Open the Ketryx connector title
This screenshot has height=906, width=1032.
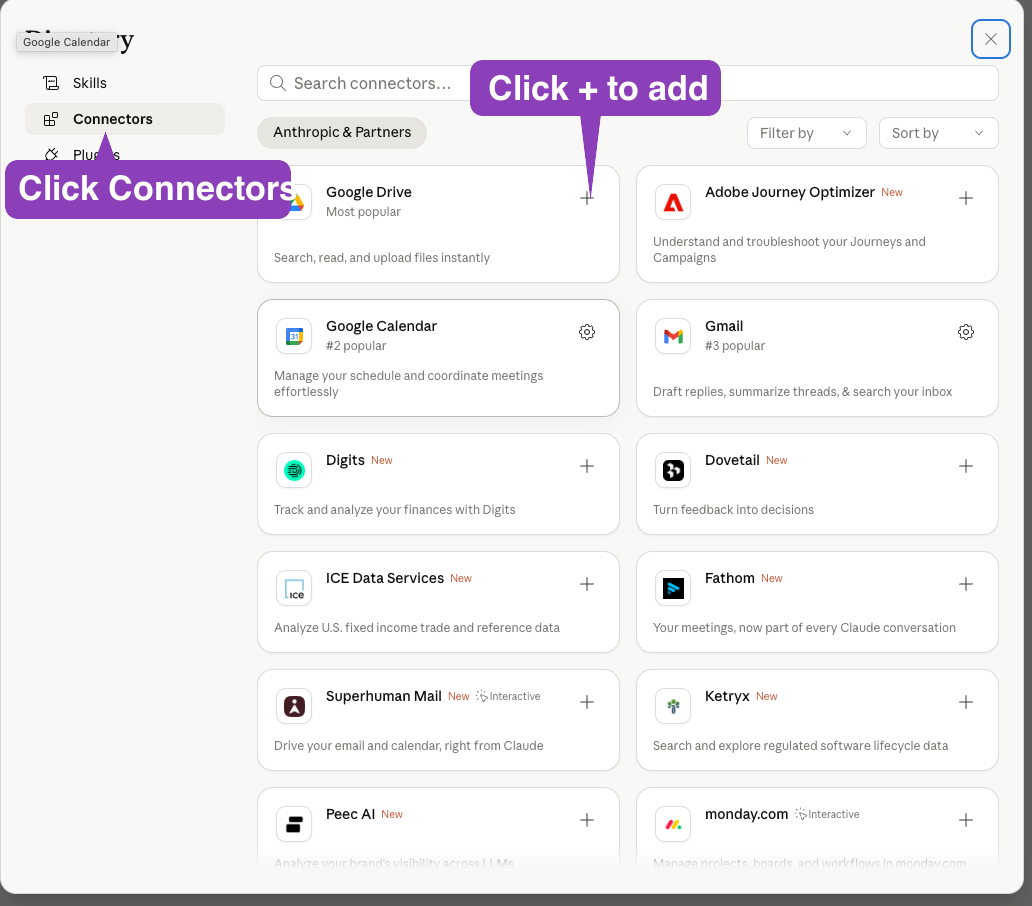(x=727, y=696)
